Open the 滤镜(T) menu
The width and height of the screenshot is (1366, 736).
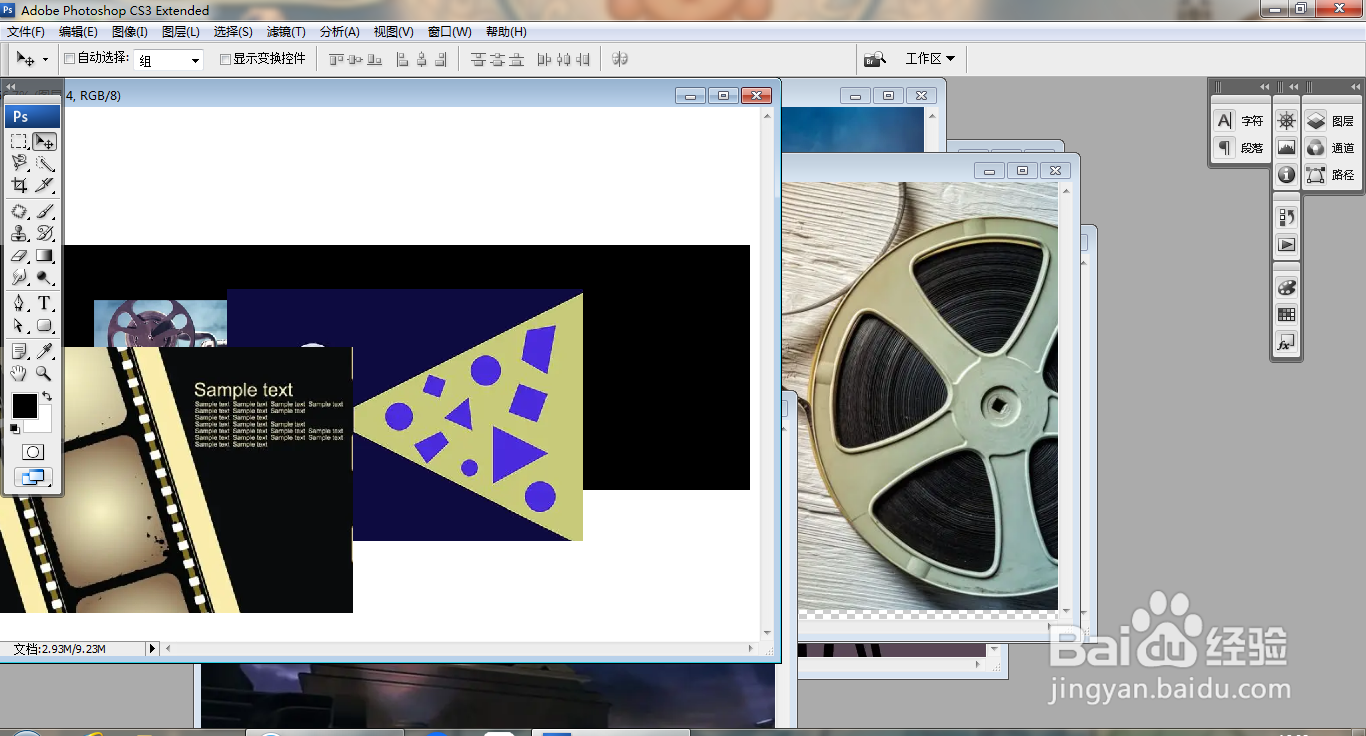(286, 32)
